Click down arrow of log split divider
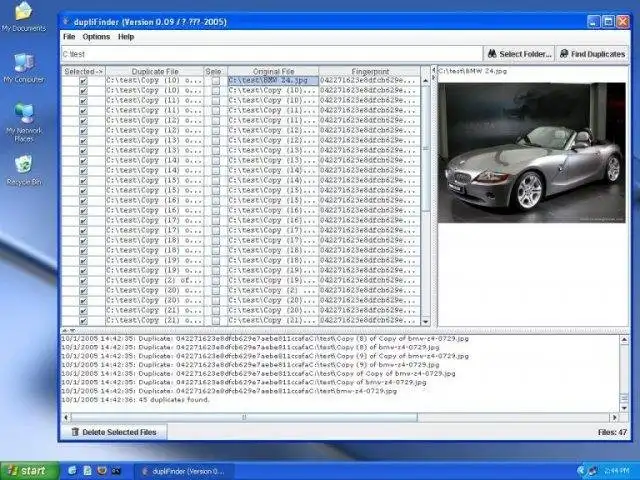Image resolution: width=640 pixels, height=480 pixels. pos(72,330)
